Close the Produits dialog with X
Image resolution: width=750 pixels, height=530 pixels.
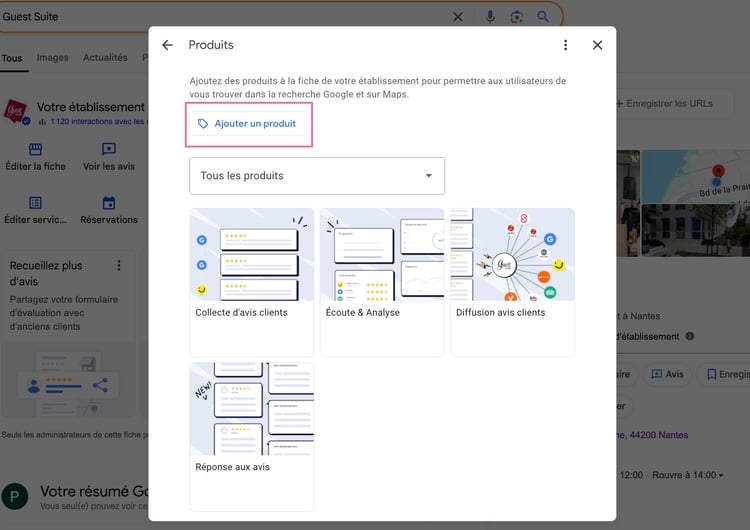(x=597, y=45)
